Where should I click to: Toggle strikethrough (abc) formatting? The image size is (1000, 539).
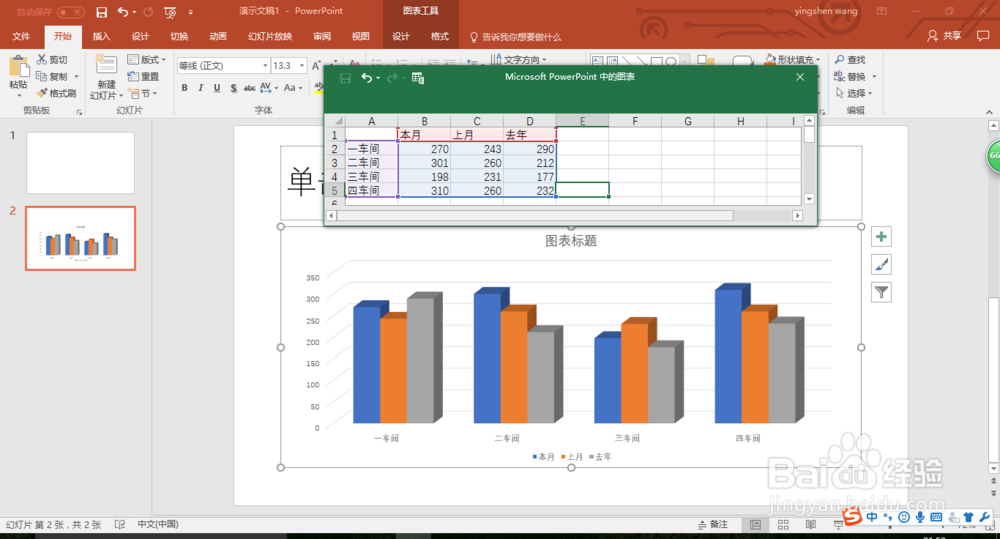(x=249, y=88)
